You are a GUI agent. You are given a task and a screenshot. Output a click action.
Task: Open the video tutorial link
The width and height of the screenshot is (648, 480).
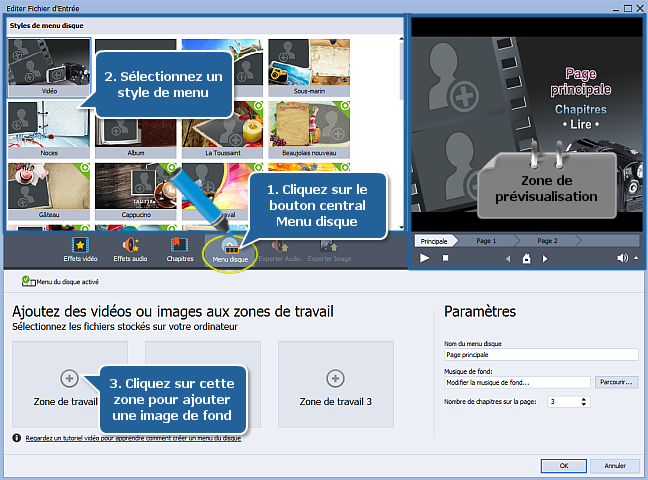pos(132,438)
